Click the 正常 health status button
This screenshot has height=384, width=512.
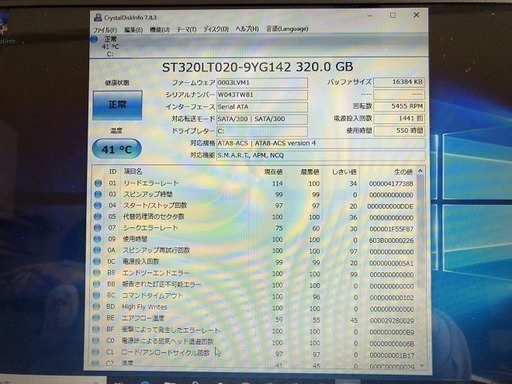(117, 105)
